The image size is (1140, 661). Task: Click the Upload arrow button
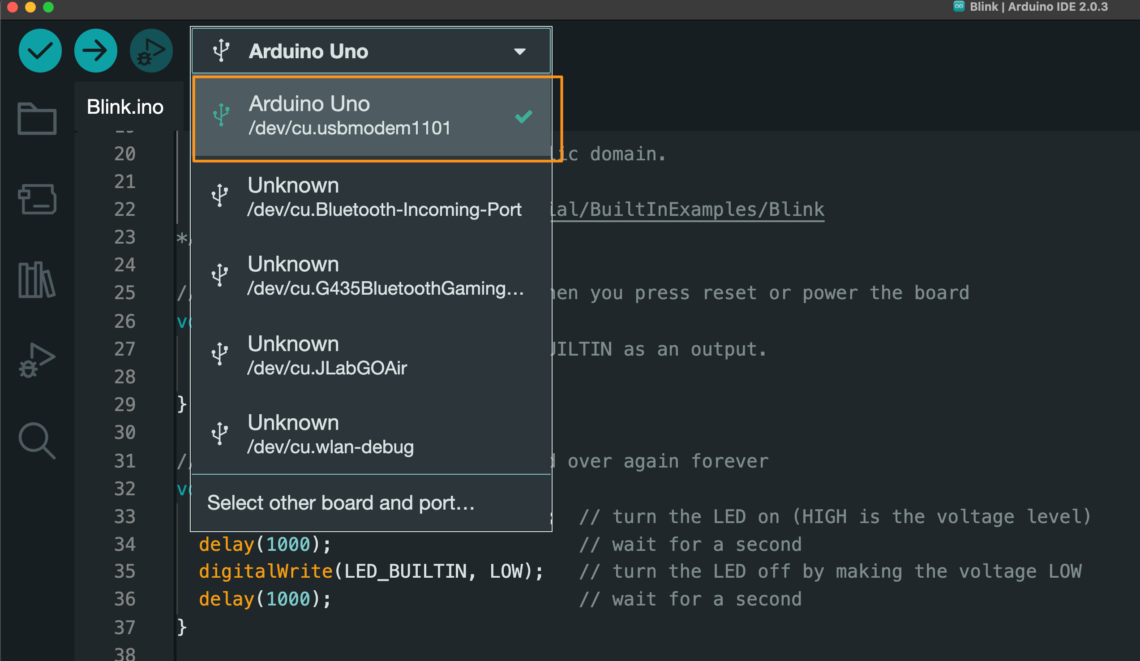96,51
